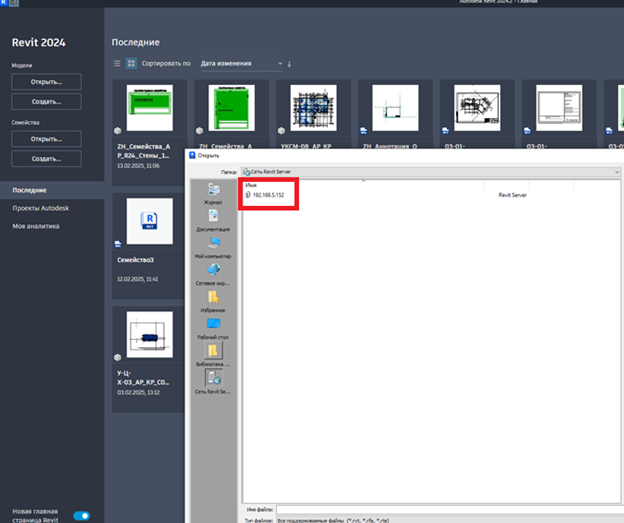Click Открыть button under Семейства
Screen dimensions: 624x523
pyautogui.click(x=47, y=139)
